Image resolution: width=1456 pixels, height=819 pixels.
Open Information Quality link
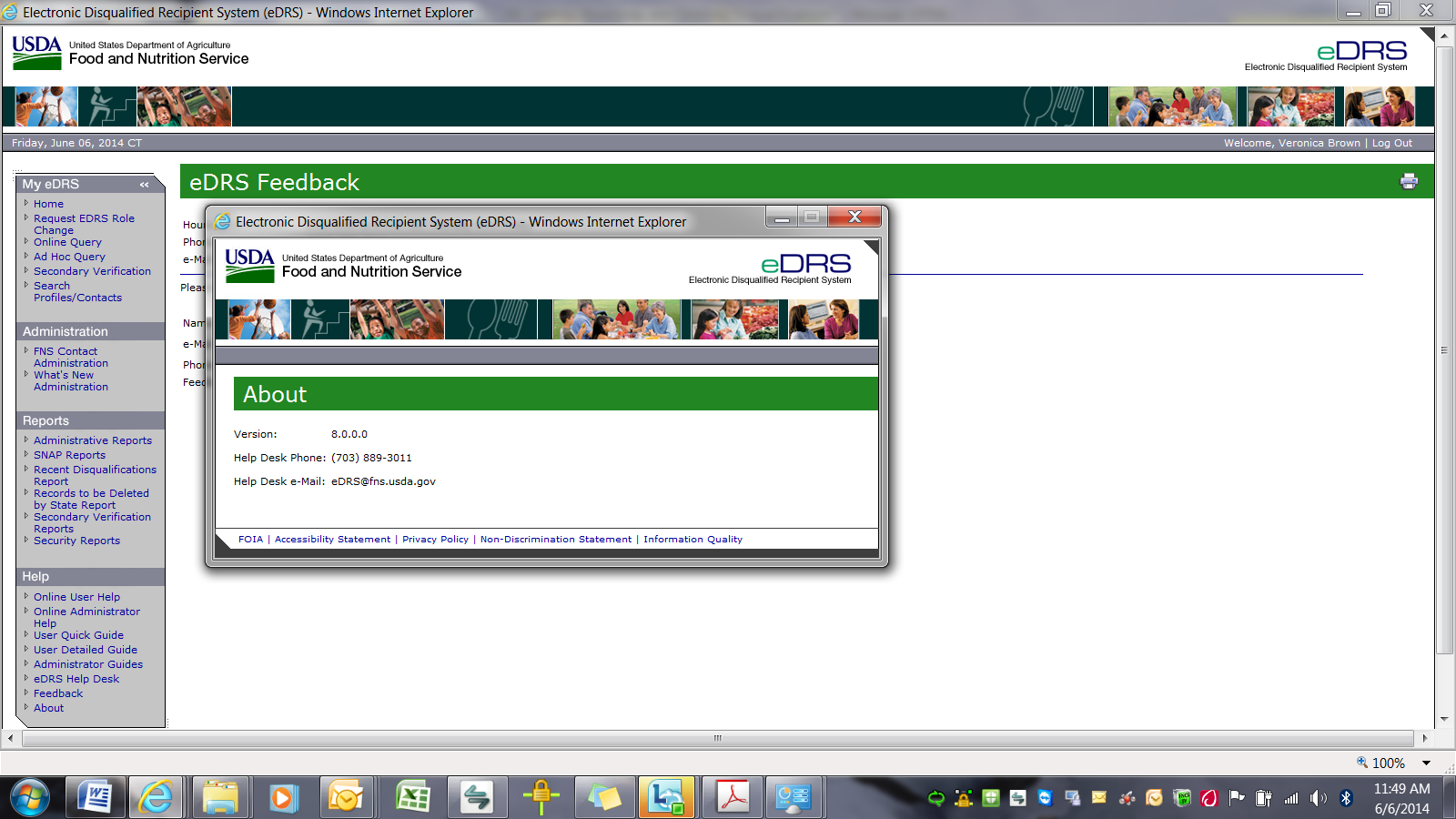693,540
